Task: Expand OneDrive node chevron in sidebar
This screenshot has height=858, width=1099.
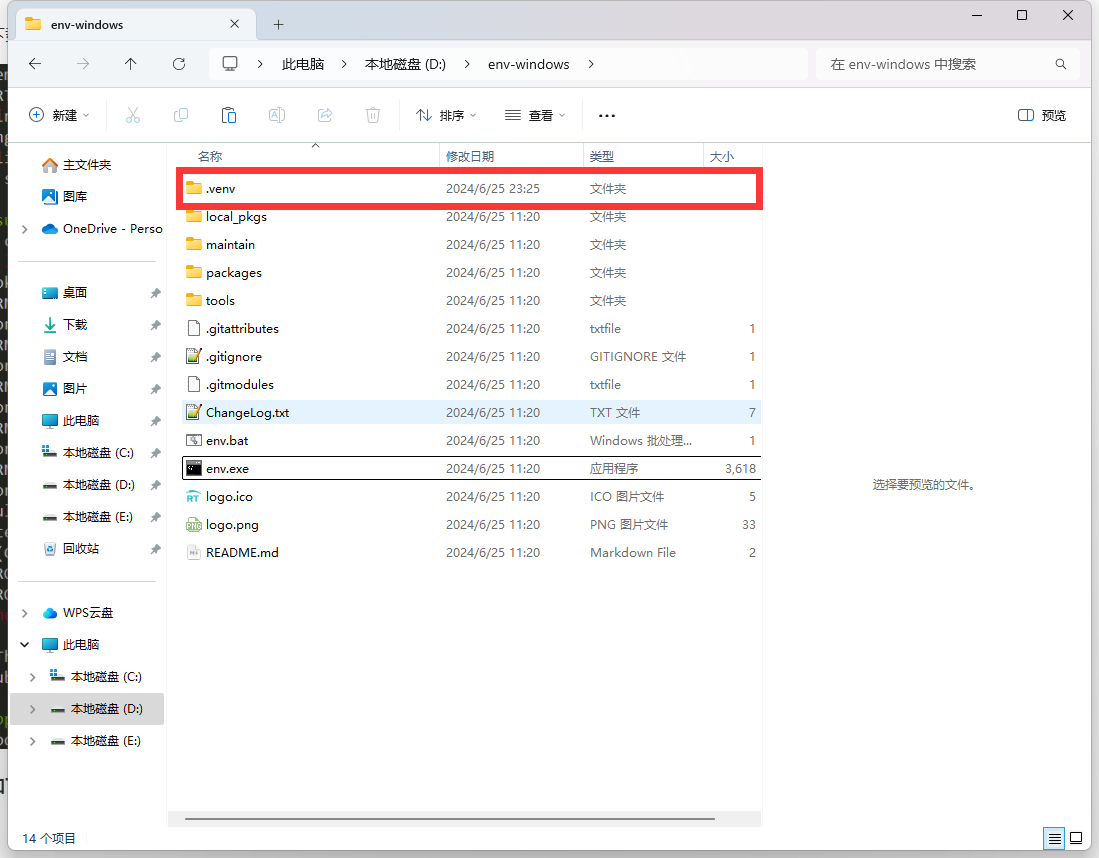Action: click(25, 229)
